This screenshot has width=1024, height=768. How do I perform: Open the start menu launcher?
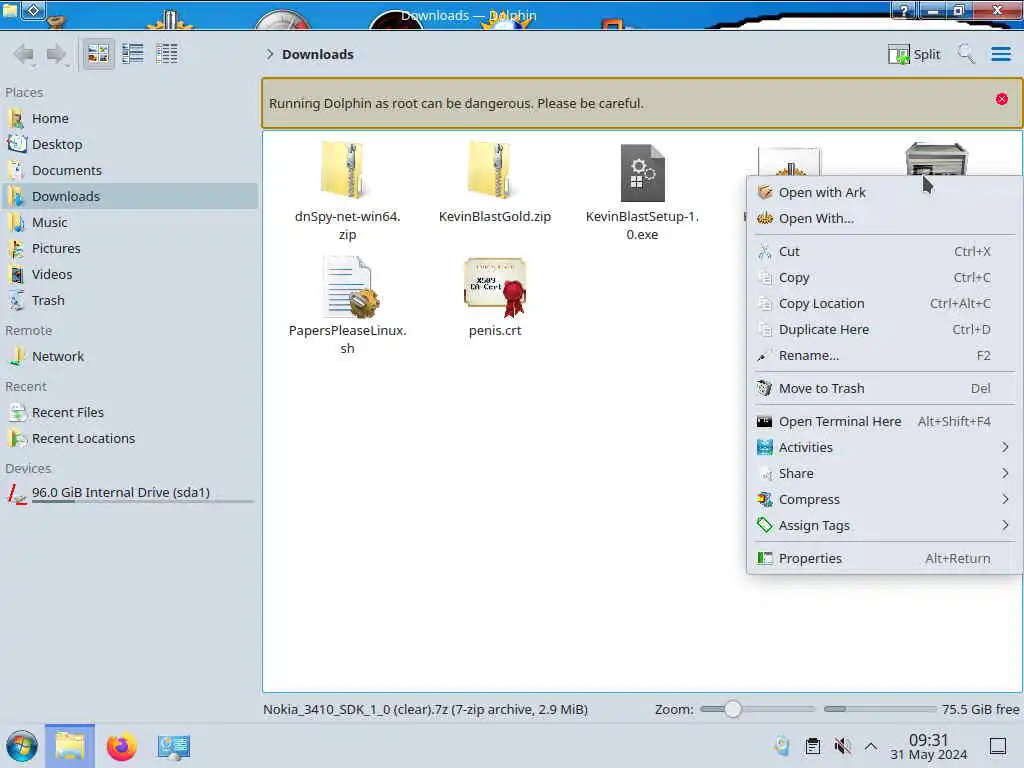[x=22, y=746]
